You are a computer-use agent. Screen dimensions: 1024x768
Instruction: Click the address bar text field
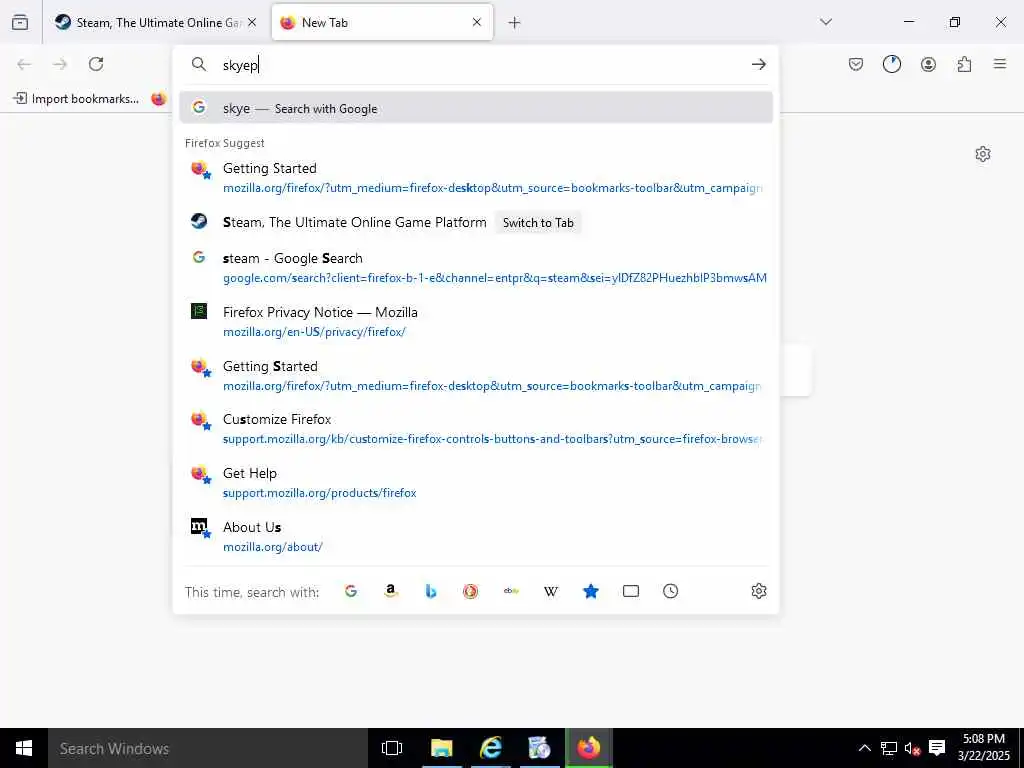481,65
